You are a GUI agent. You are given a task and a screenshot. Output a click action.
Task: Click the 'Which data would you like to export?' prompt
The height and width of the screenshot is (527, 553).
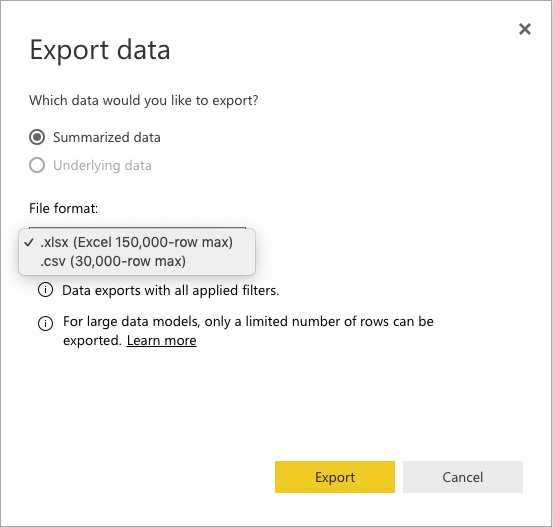click(144, 101)
